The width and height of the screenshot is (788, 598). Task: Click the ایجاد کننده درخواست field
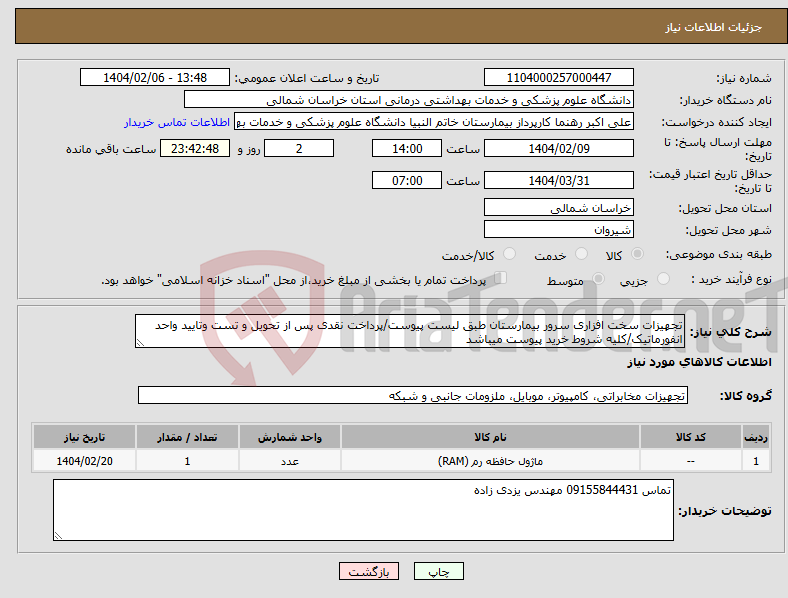[434, 122]
